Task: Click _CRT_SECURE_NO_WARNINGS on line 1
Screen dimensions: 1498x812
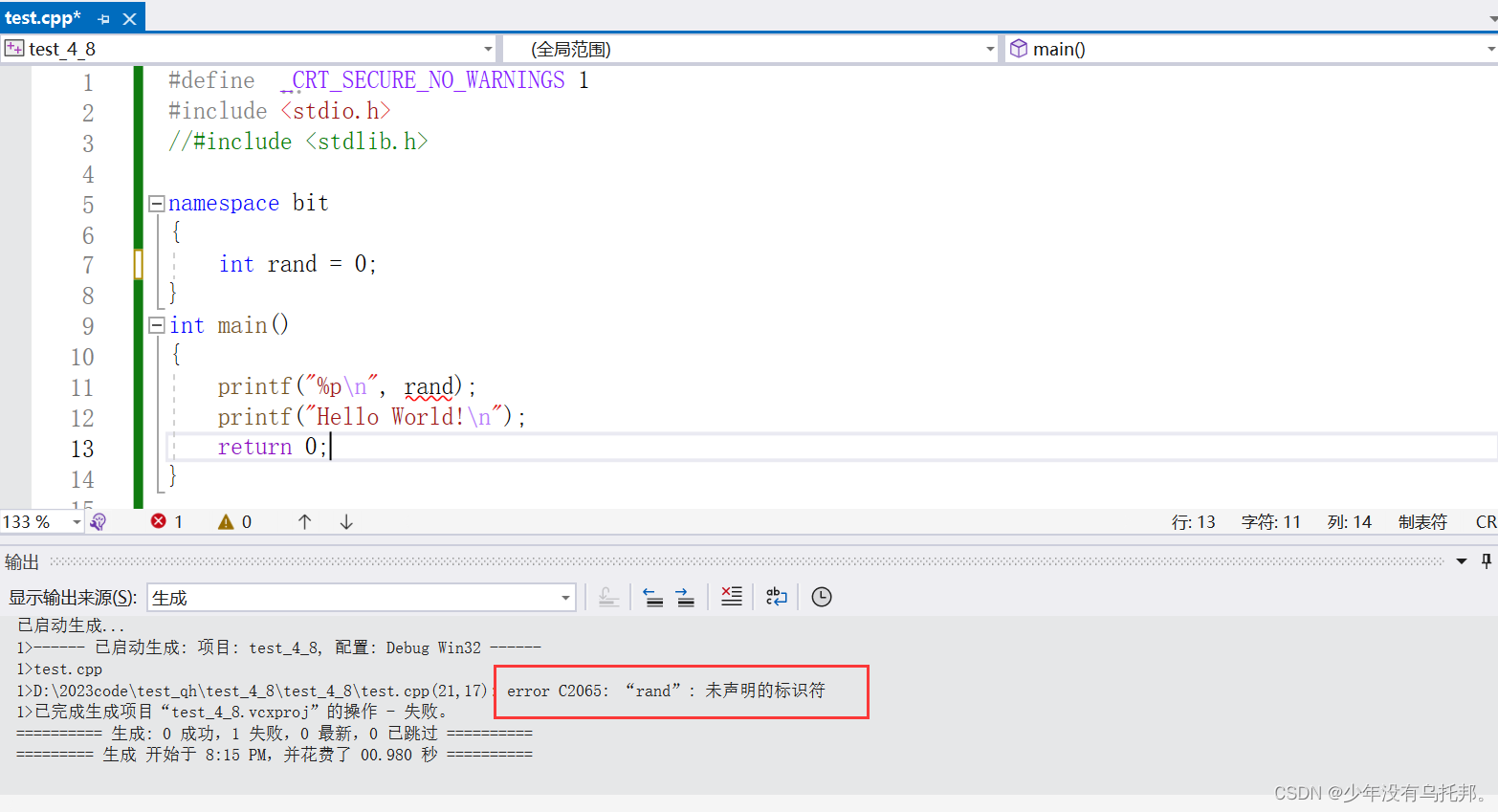Action: (422, 80)
